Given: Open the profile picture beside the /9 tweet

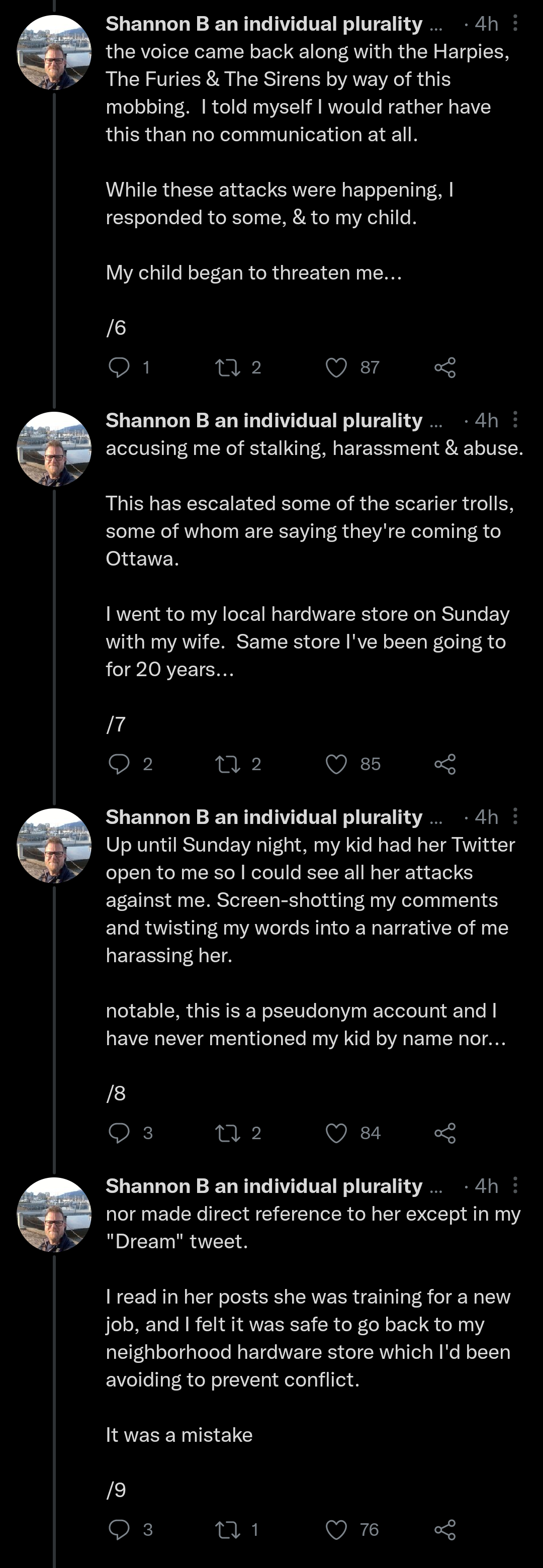Looking at the screenshot, I should pyautogui.click(x=54, y=1215).
